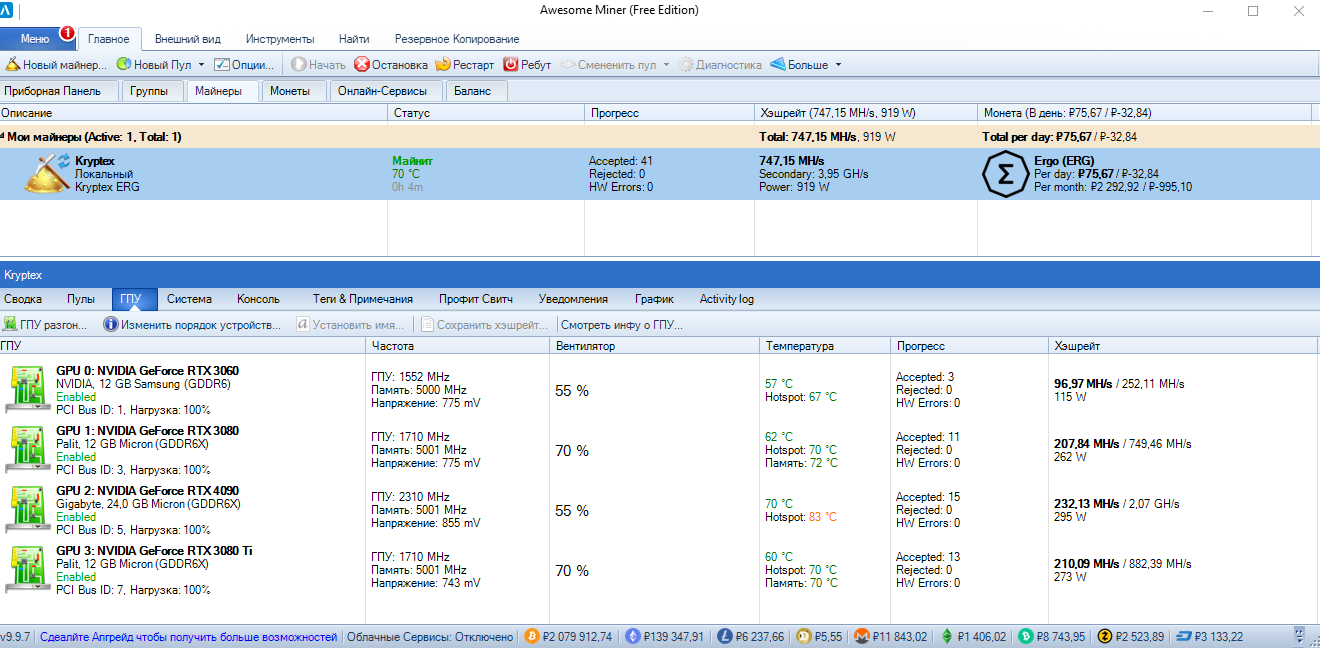Switch to the Уведомления tab
This screenshot has height=648, width=1320.
pyautogui.click(x=573, y=298)
